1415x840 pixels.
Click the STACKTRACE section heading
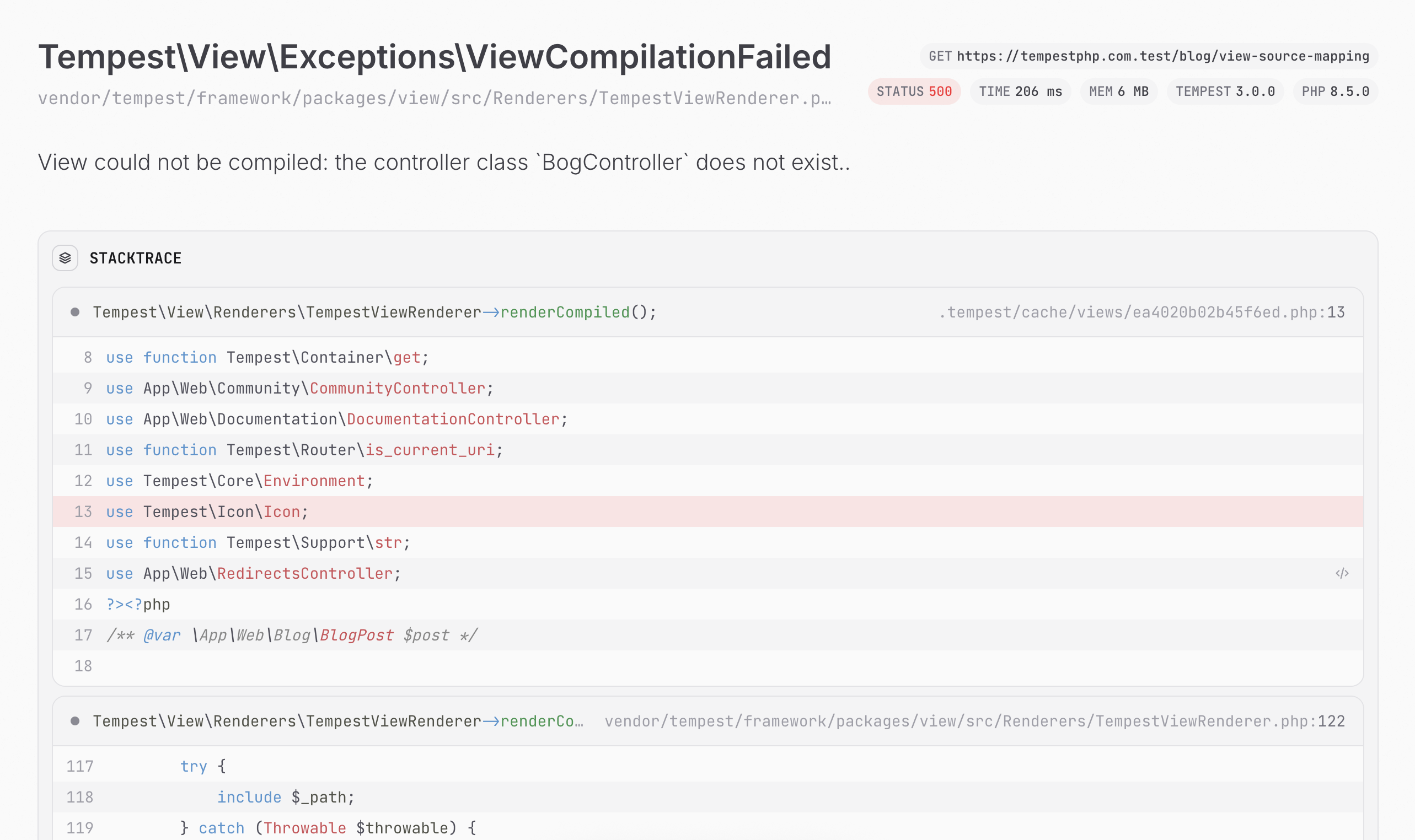[x=135, y=258]
